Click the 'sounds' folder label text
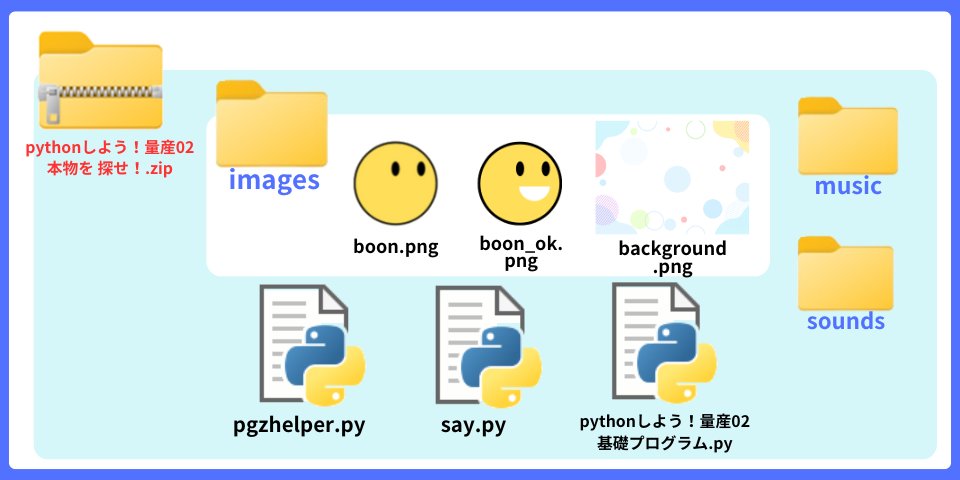This screenshot has width=960, height=480. click(x=846, y=321)
